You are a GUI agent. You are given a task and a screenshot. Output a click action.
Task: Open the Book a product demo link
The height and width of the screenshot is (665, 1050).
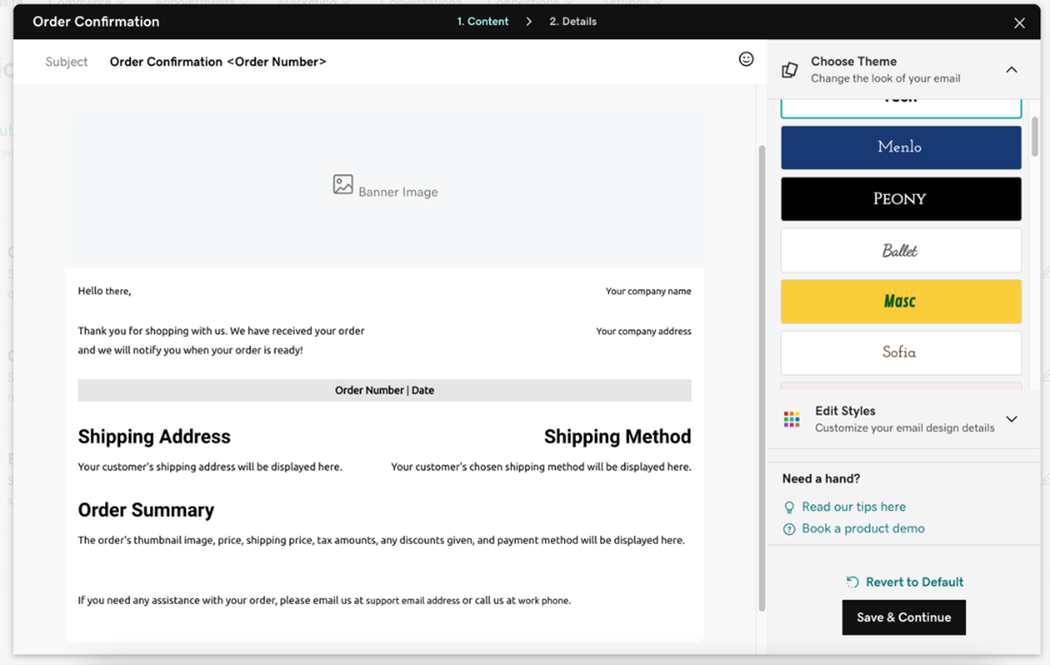coord(863,528)
